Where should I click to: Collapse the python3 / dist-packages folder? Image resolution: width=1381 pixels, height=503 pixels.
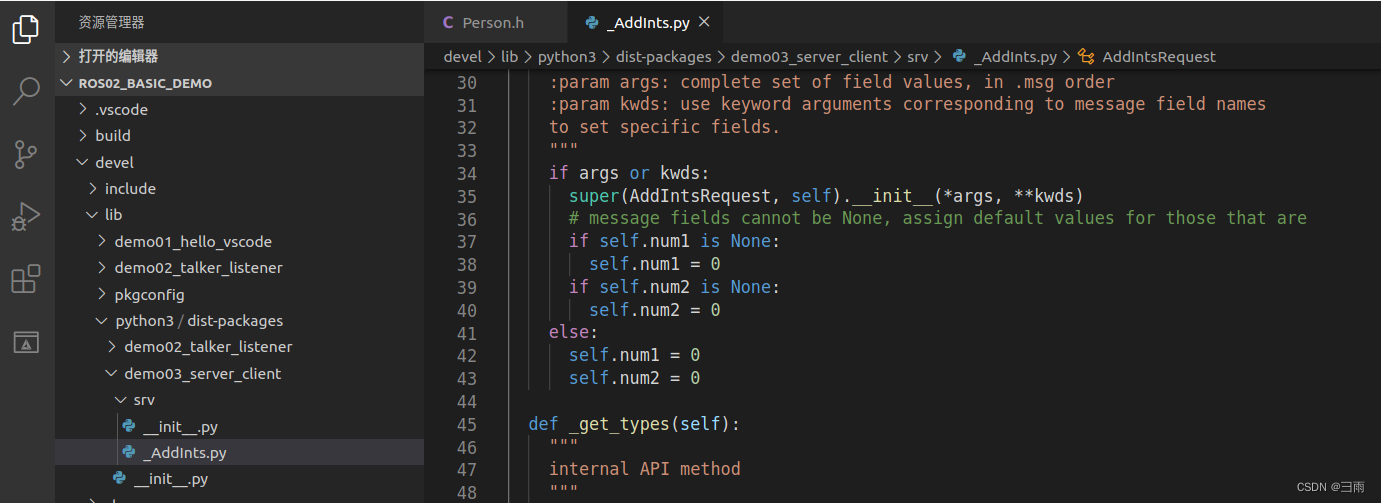coord(239,320)
